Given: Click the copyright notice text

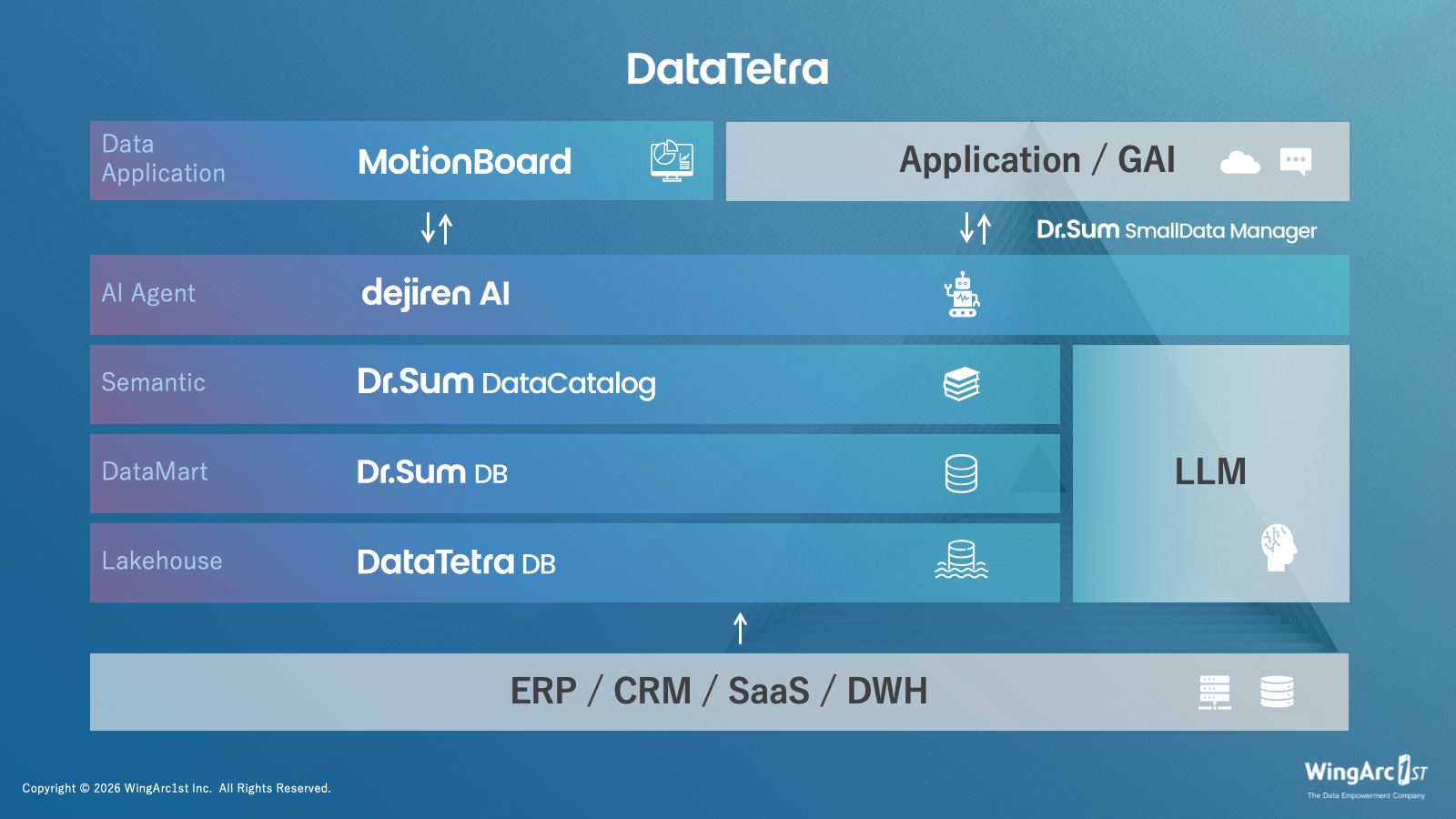Looking at the screenshot, I should click(177, 788).
